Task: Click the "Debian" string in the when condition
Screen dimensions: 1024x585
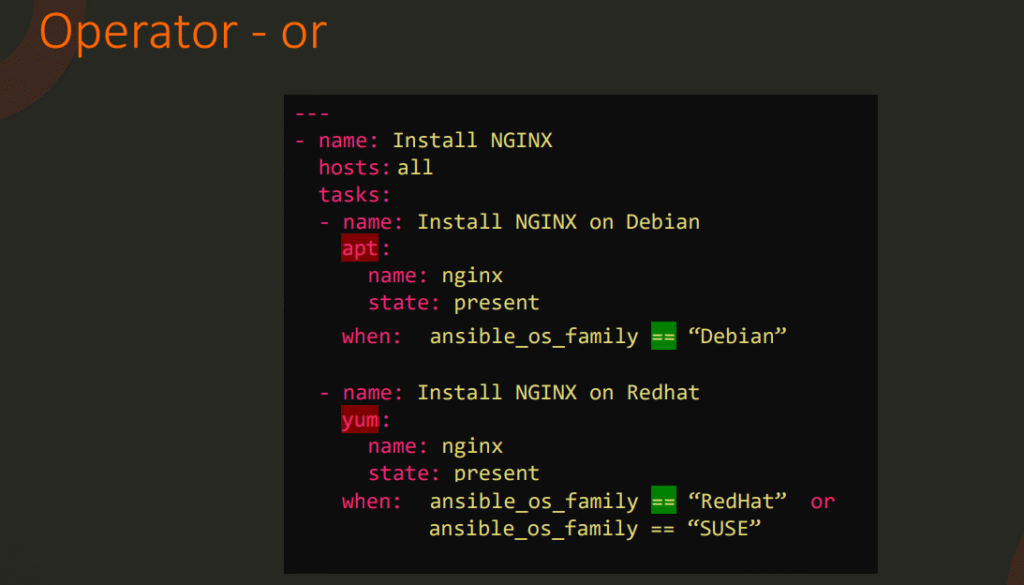Action: (x=738, y=336)
